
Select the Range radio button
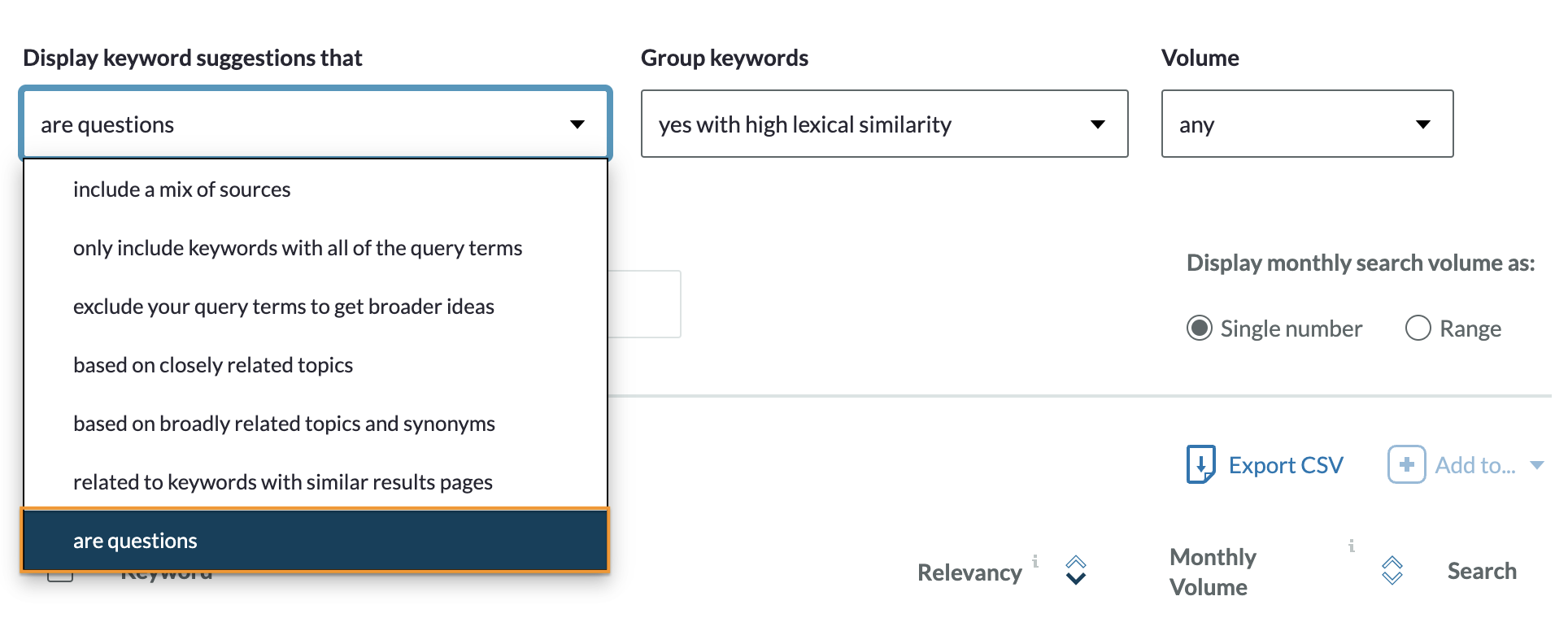(x=1418, y=329)
